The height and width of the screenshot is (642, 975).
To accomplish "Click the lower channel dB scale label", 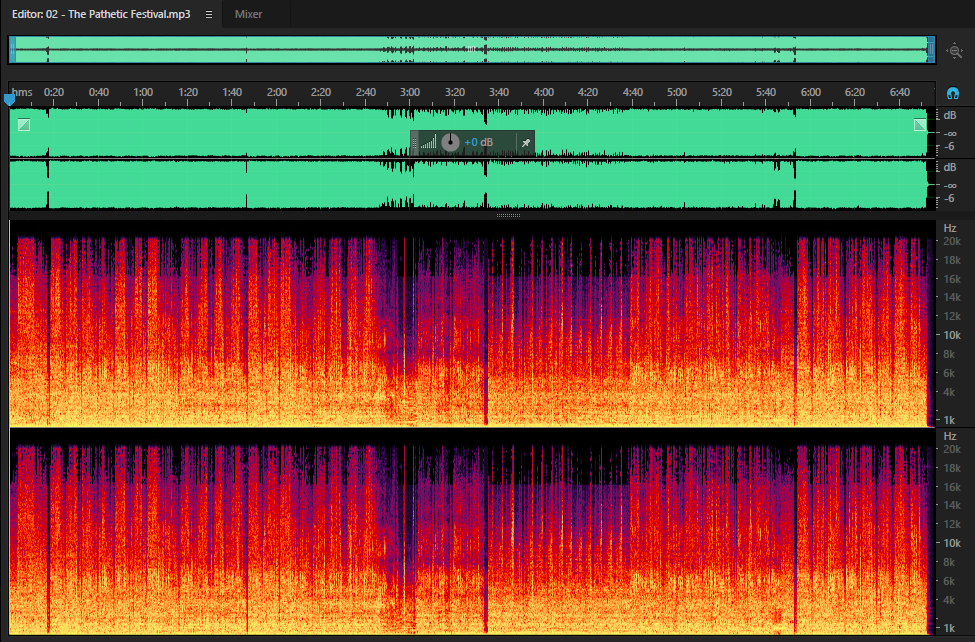I will pyautogui.click(x=950, y=167).
